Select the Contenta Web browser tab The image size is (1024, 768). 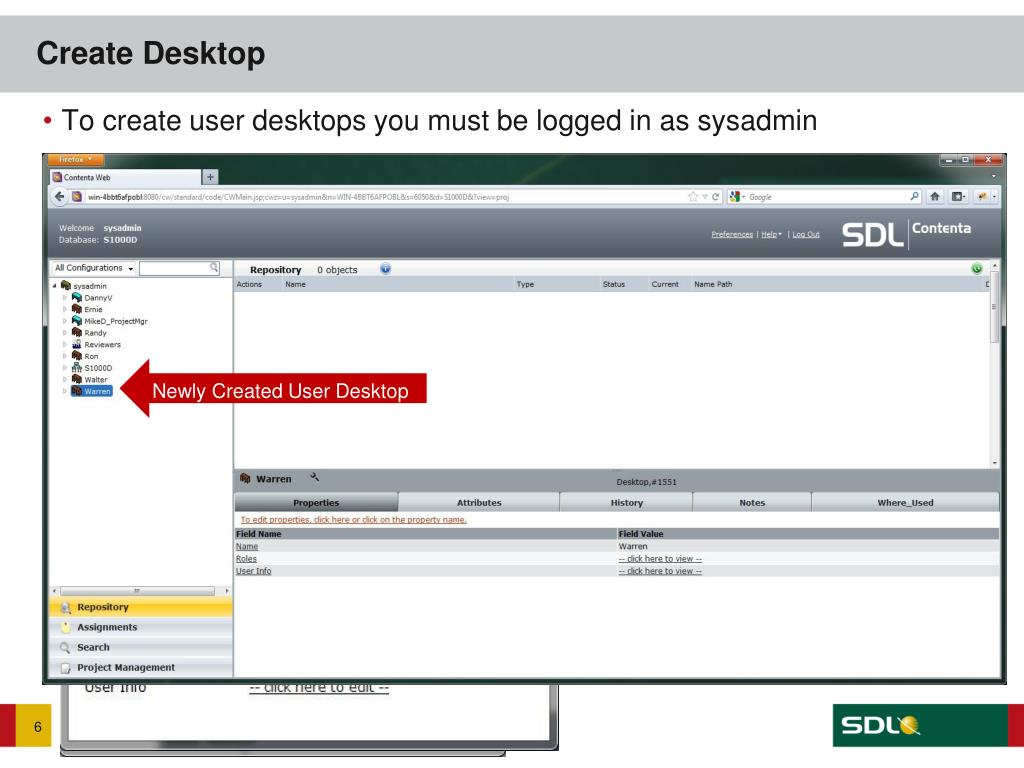(x=125, y=177)
